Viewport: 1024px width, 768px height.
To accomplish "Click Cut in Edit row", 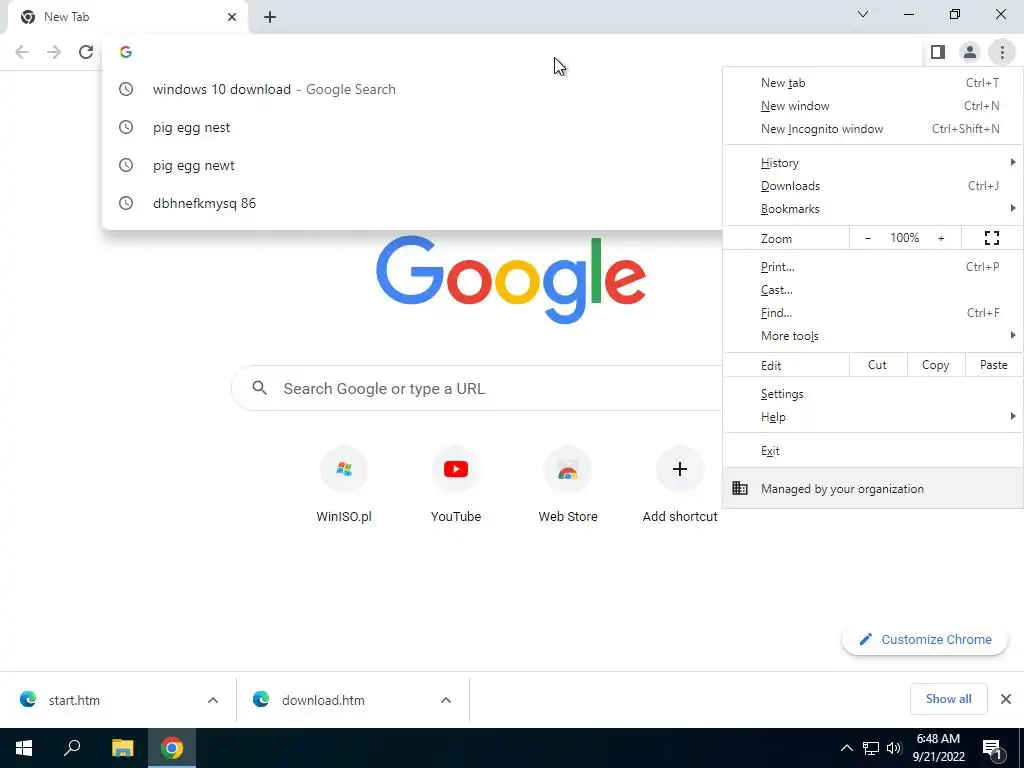I will coord(878,365).
